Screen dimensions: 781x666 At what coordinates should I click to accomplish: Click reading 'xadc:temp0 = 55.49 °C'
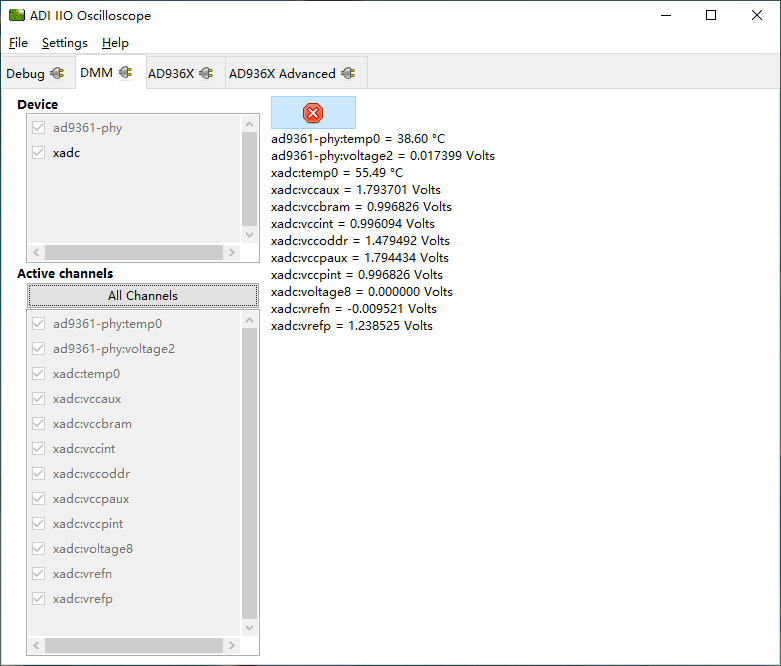click(337, 173)
